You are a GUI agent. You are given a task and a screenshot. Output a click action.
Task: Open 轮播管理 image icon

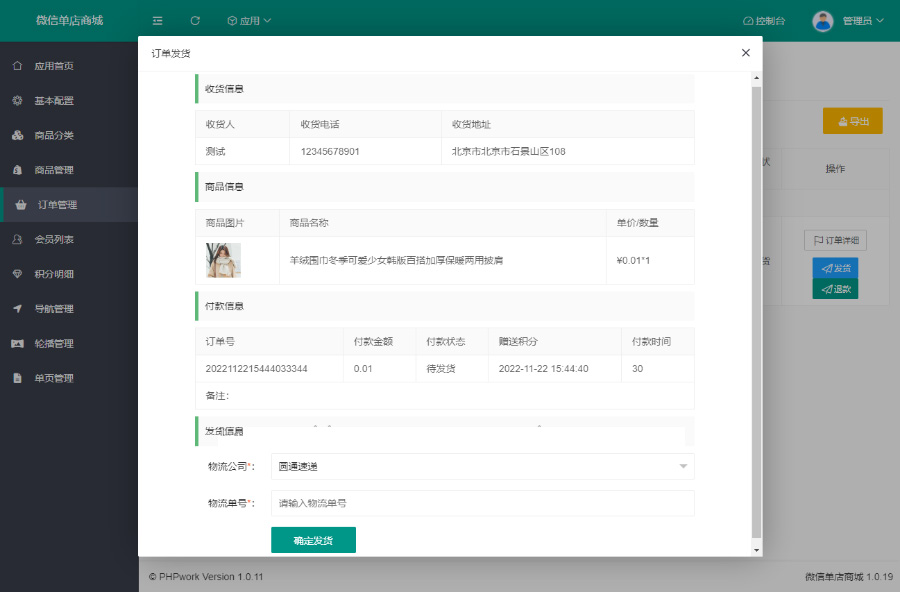point(17,344)
